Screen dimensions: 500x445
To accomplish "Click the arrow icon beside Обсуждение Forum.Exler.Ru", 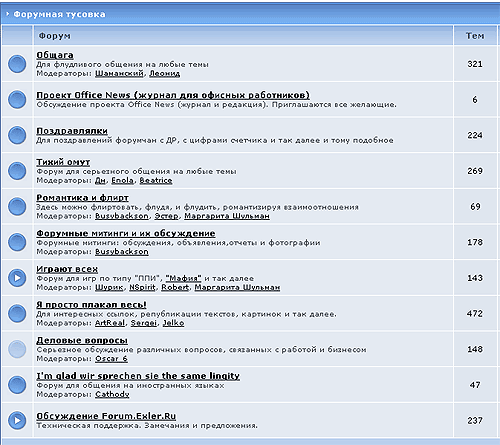I will 17,420.
